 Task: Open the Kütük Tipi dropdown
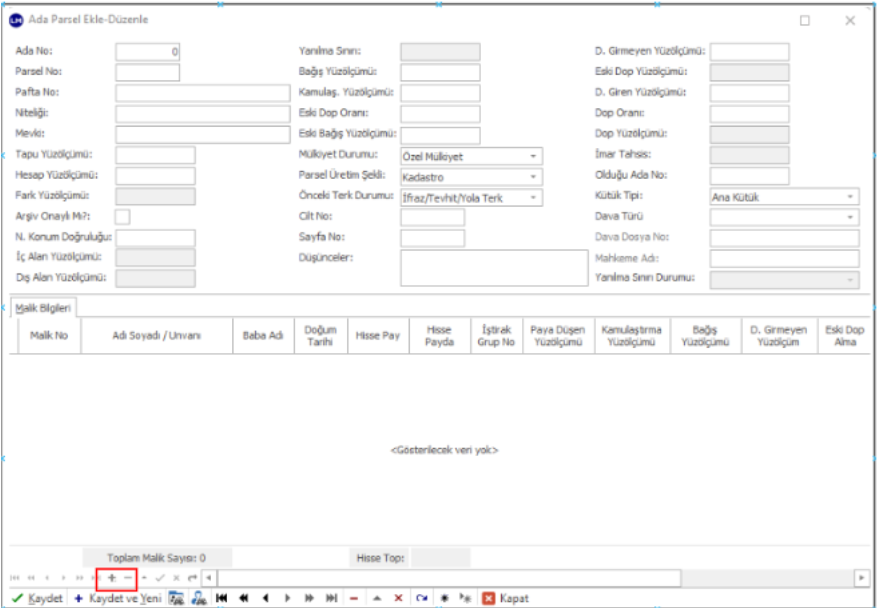coord(850,198)
